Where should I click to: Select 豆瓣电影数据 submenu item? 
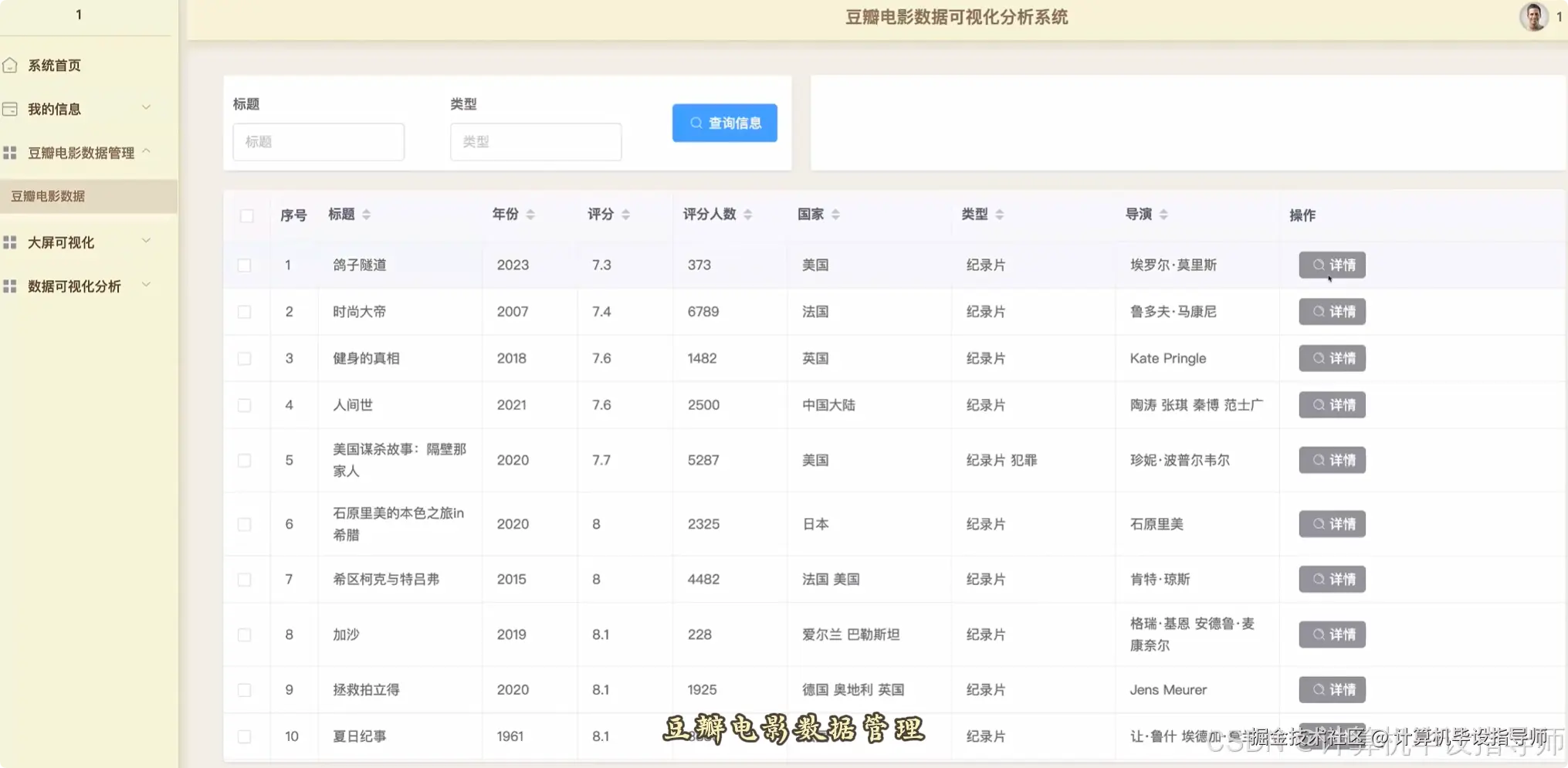[x=89, y=196]
